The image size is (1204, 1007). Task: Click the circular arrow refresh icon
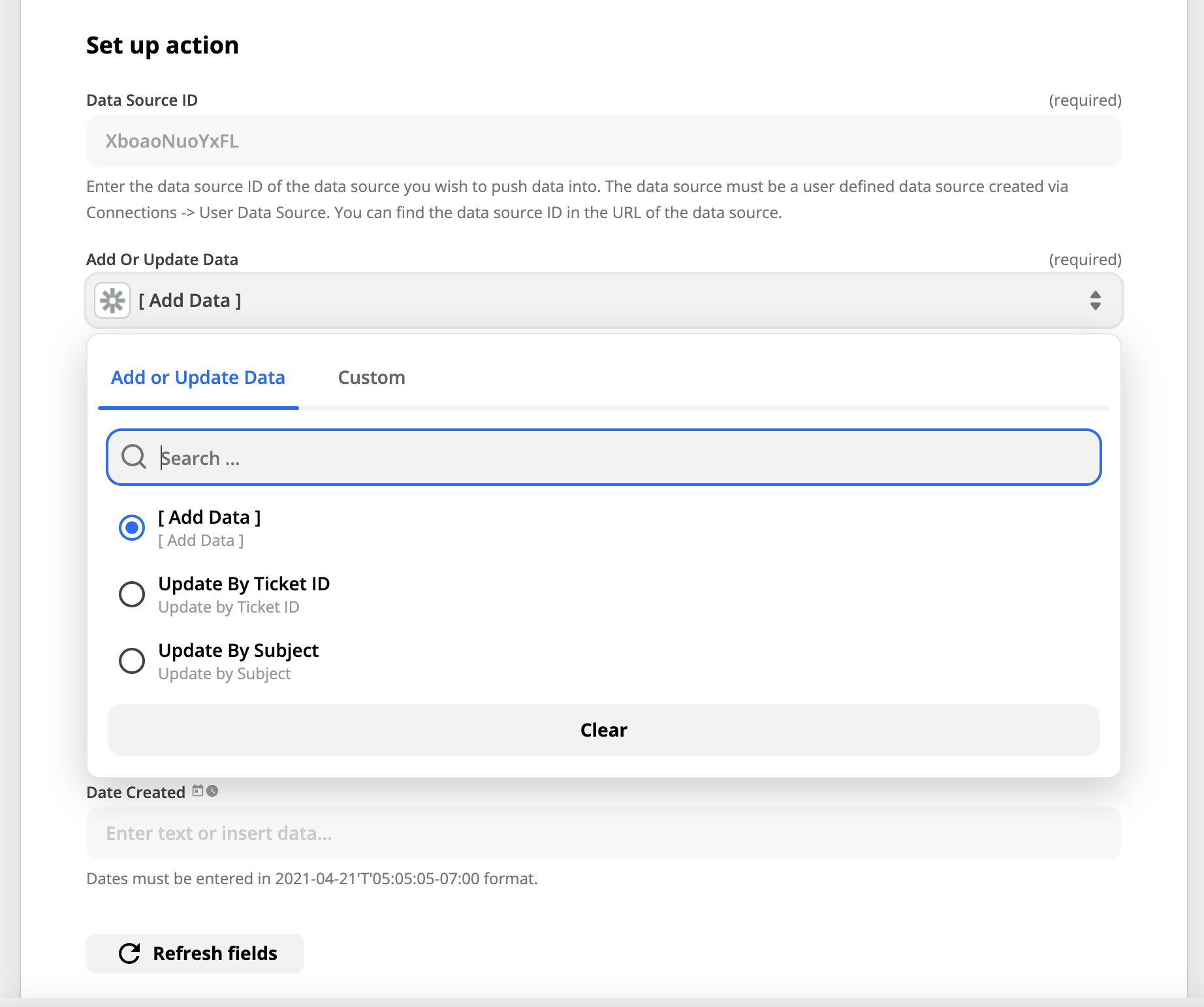129,953
